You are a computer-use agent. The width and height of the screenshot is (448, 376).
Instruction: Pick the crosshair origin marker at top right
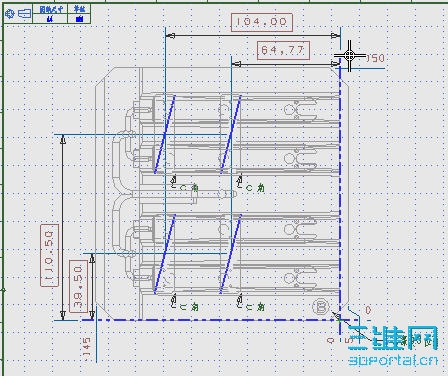tap(349, 56)
